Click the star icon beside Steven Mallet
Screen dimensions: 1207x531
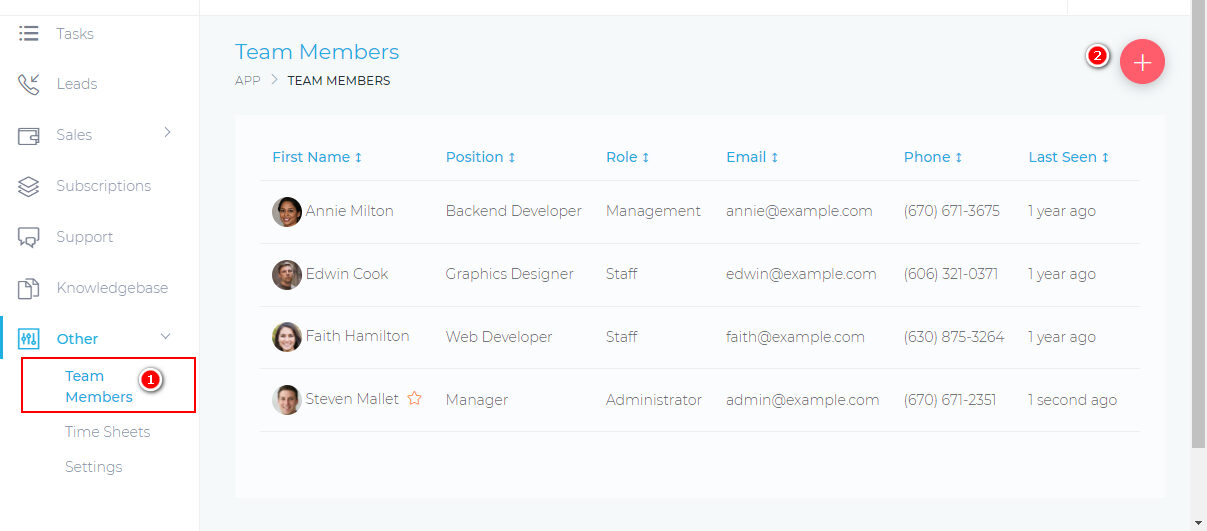pyautogui.click(x=414, y=399)
